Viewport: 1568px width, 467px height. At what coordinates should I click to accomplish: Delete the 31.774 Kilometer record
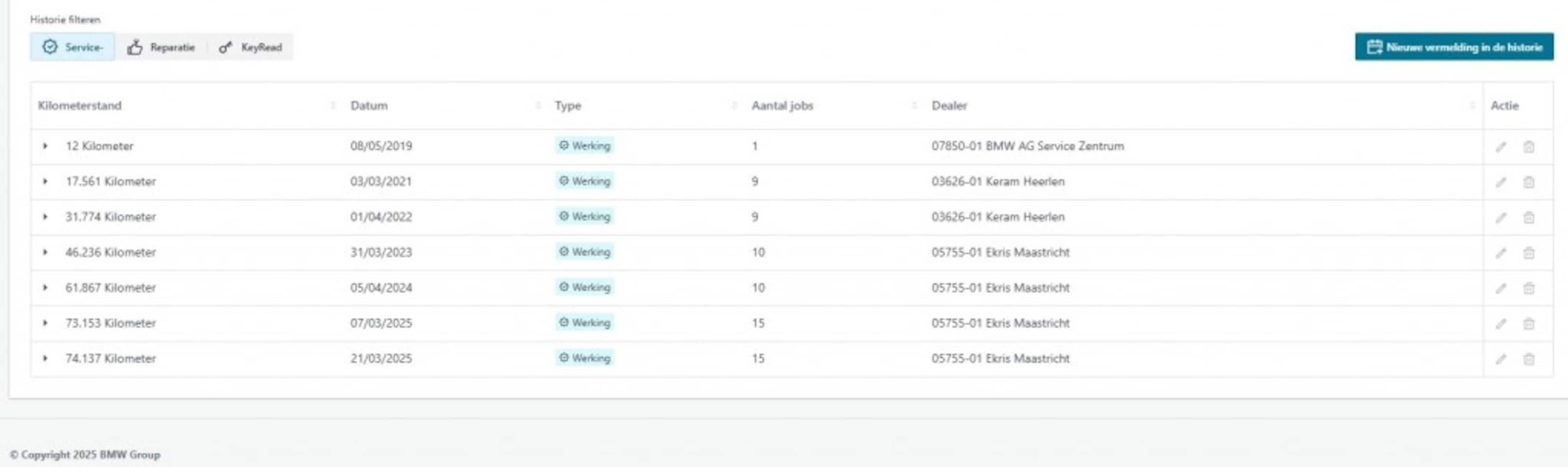(x=1529, y=217)
